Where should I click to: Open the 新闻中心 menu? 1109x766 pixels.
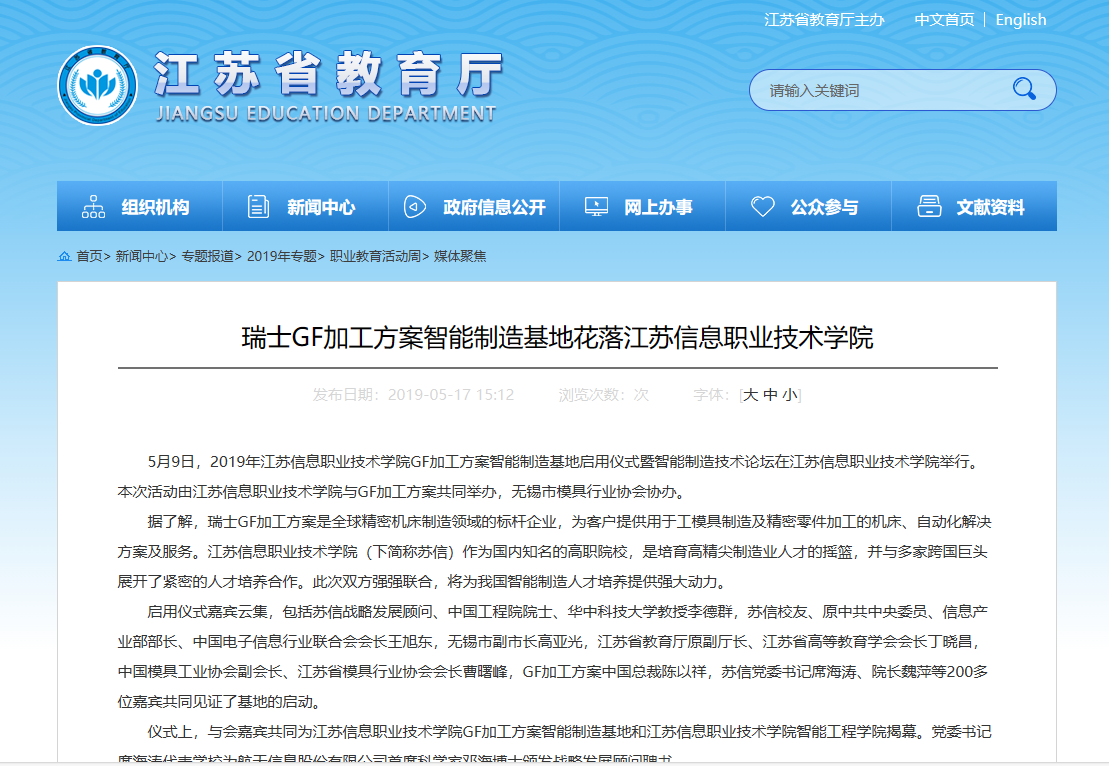pyautogui.click(x=306, y=206)
